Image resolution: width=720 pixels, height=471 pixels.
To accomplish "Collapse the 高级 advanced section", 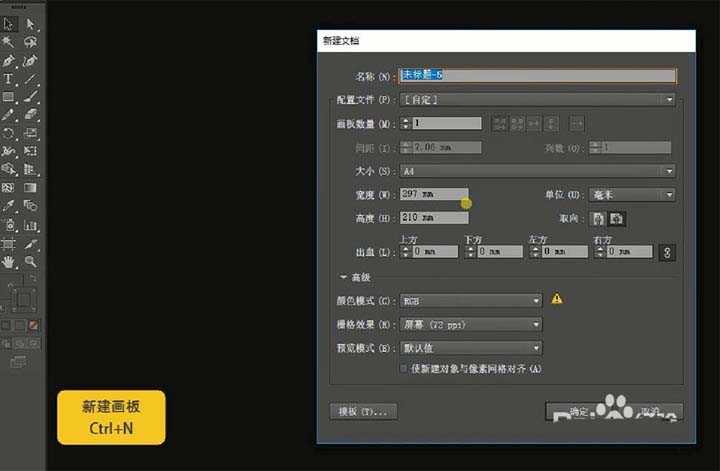I will pos(343,277).
